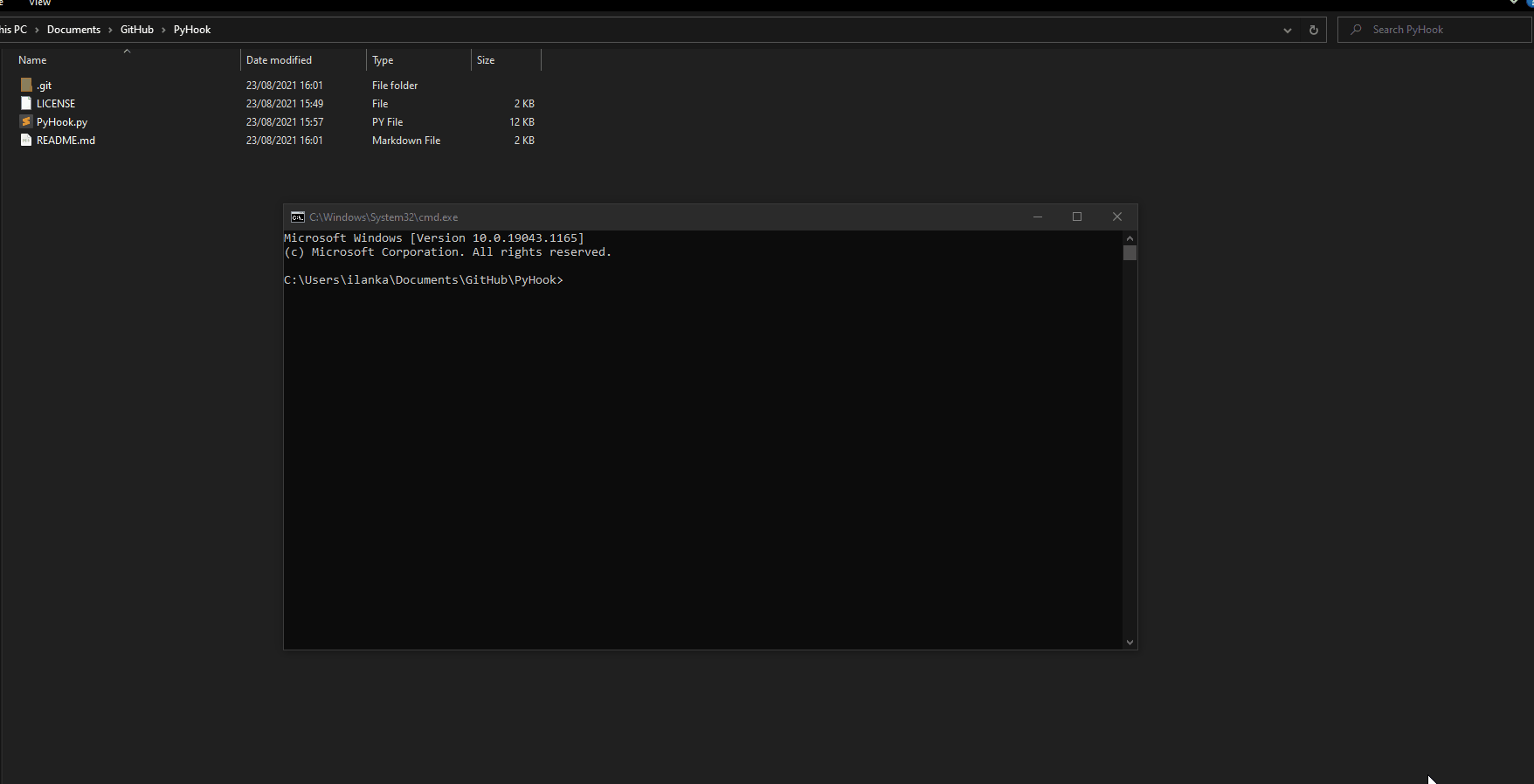Expand the chevron after This PC breadcrumb

pos(37,30)
